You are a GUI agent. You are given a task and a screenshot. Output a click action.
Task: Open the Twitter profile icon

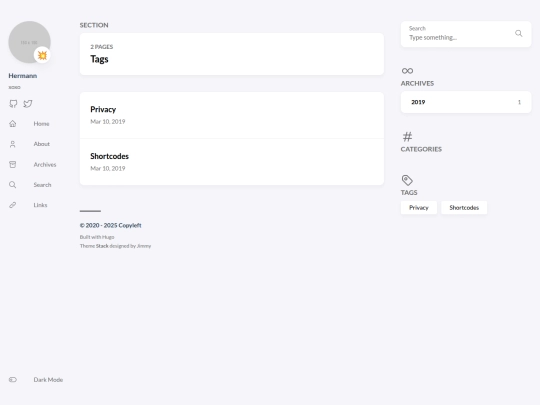tap(28, 104)
